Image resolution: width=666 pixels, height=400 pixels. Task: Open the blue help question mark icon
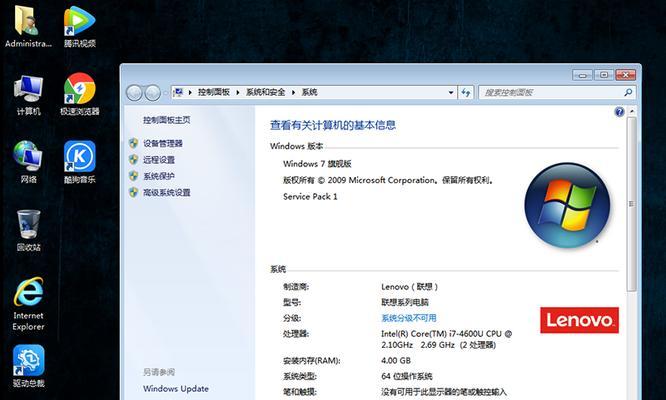pyautogui.click(x=619, y=112)
